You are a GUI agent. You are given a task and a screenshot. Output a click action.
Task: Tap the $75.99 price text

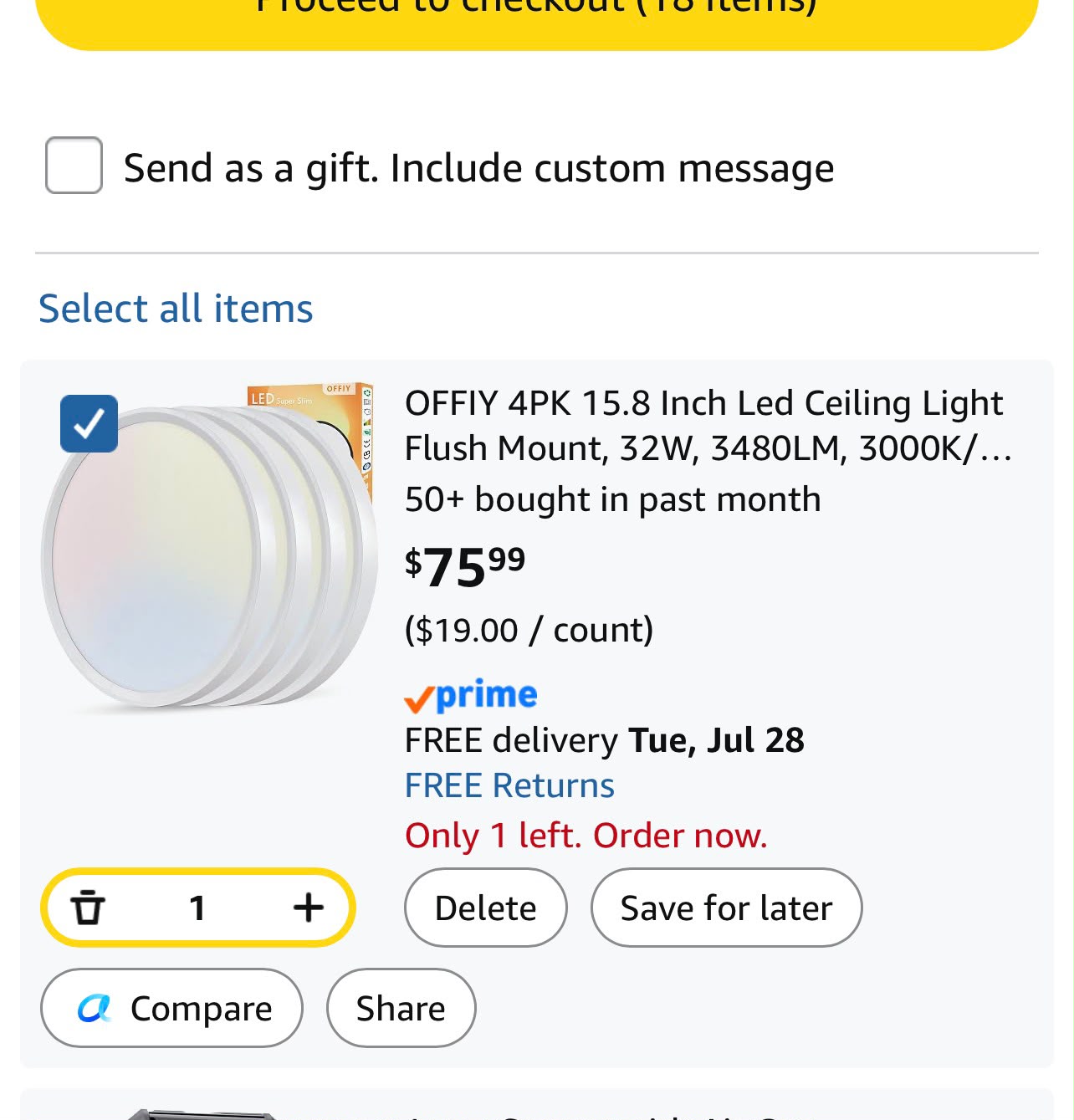465,567
